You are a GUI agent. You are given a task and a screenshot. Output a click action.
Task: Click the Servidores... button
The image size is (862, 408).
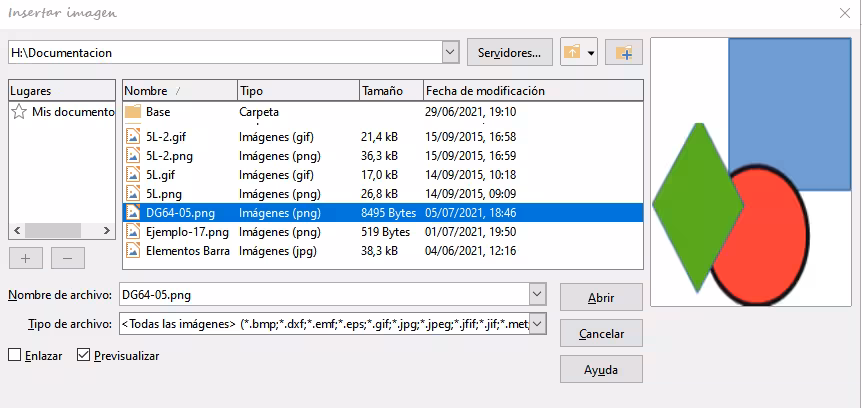coord(510,53)
